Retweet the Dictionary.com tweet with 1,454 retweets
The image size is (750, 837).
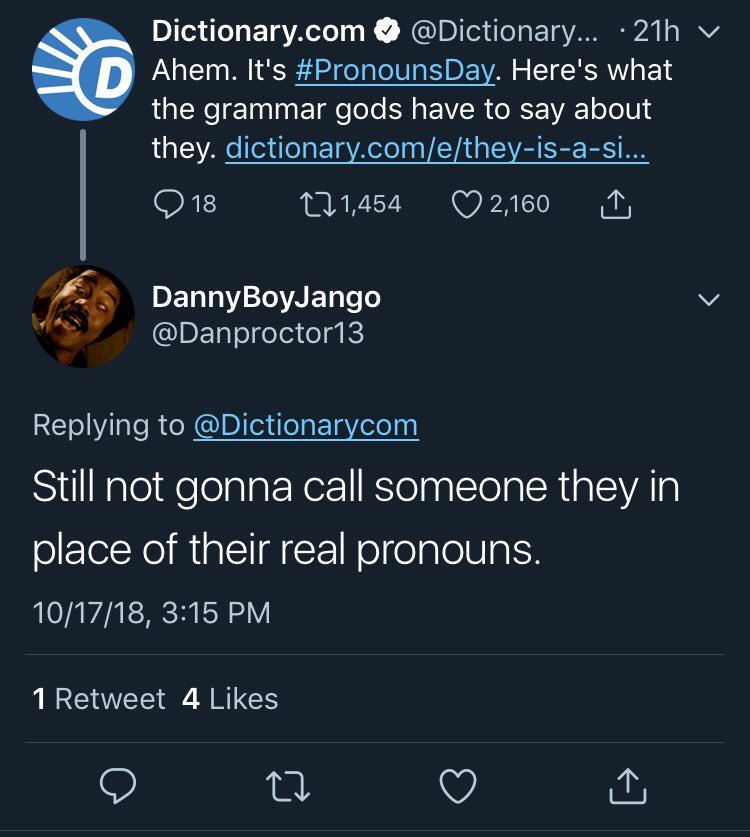316,204
